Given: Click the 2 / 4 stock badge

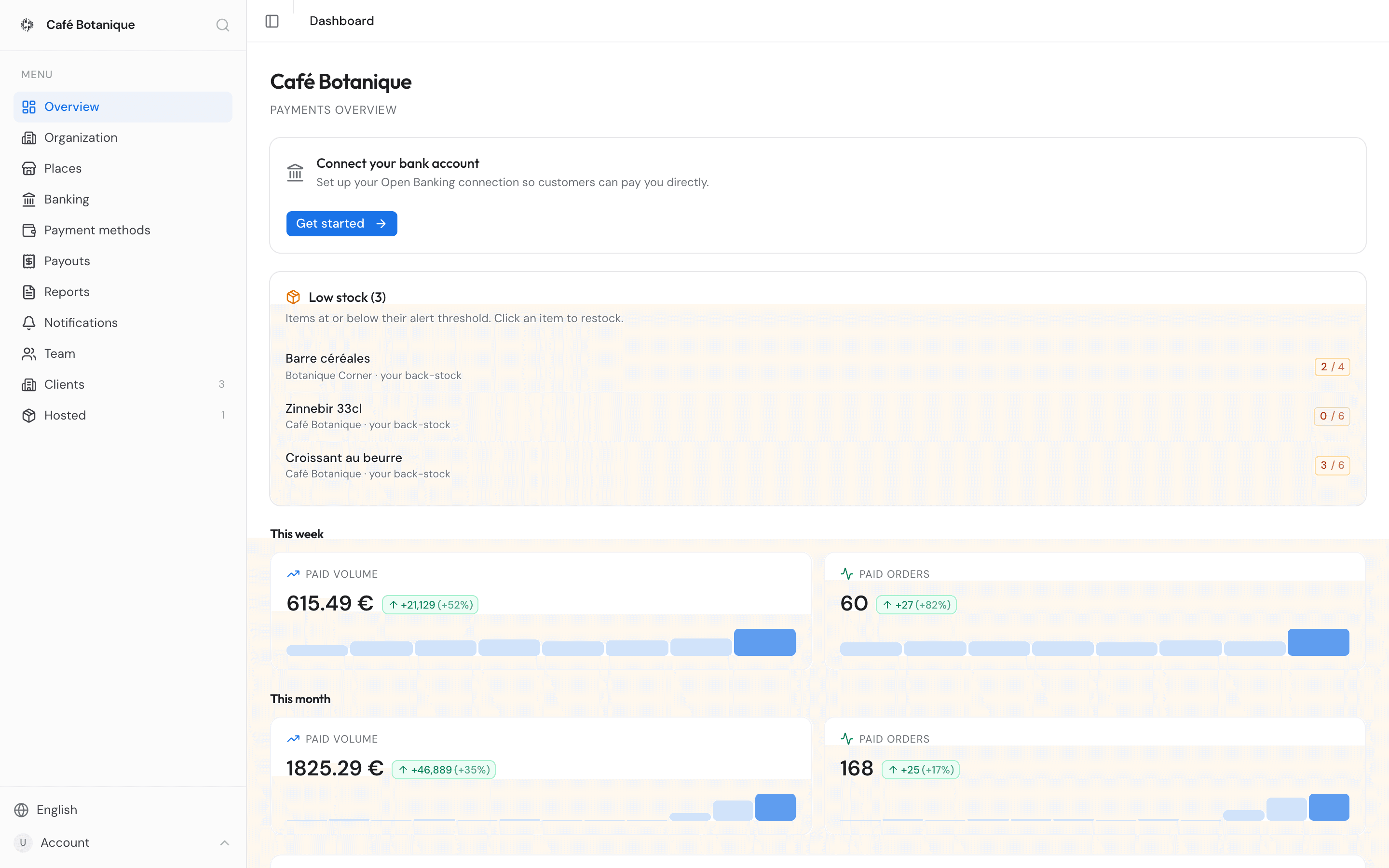Looking at the screenshot, I should click(x=1332, y=366).
